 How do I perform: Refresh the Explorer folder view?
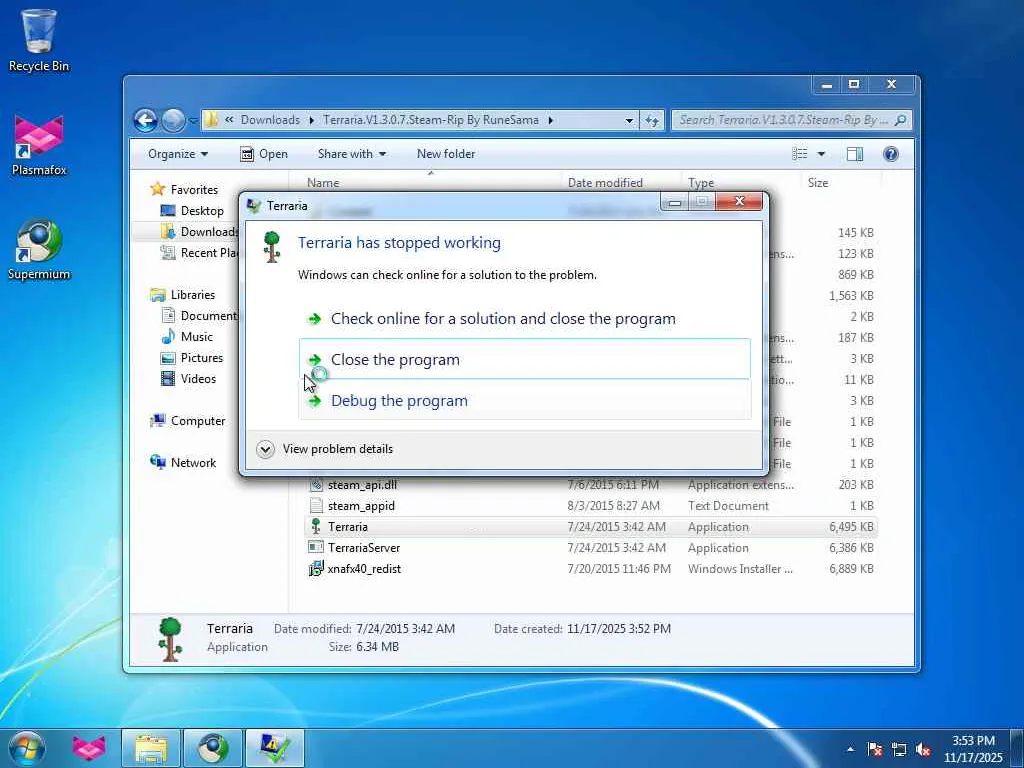[652, 120]
